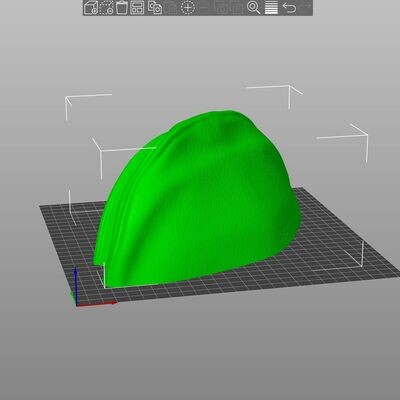Screen dimensions: 400x400
Task: Click the Undo arrow
Action: [289, 8]
